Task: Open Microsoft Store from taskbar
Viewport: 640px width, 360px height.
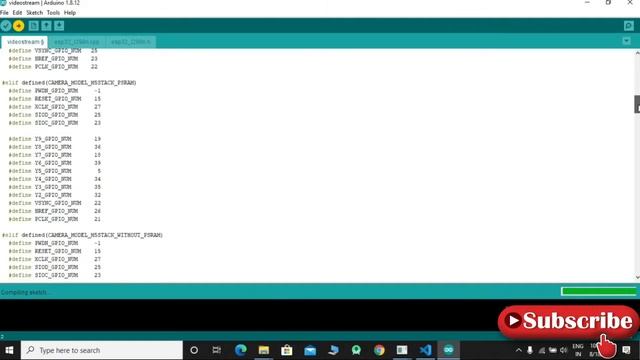Action: [x=287, y=350]
